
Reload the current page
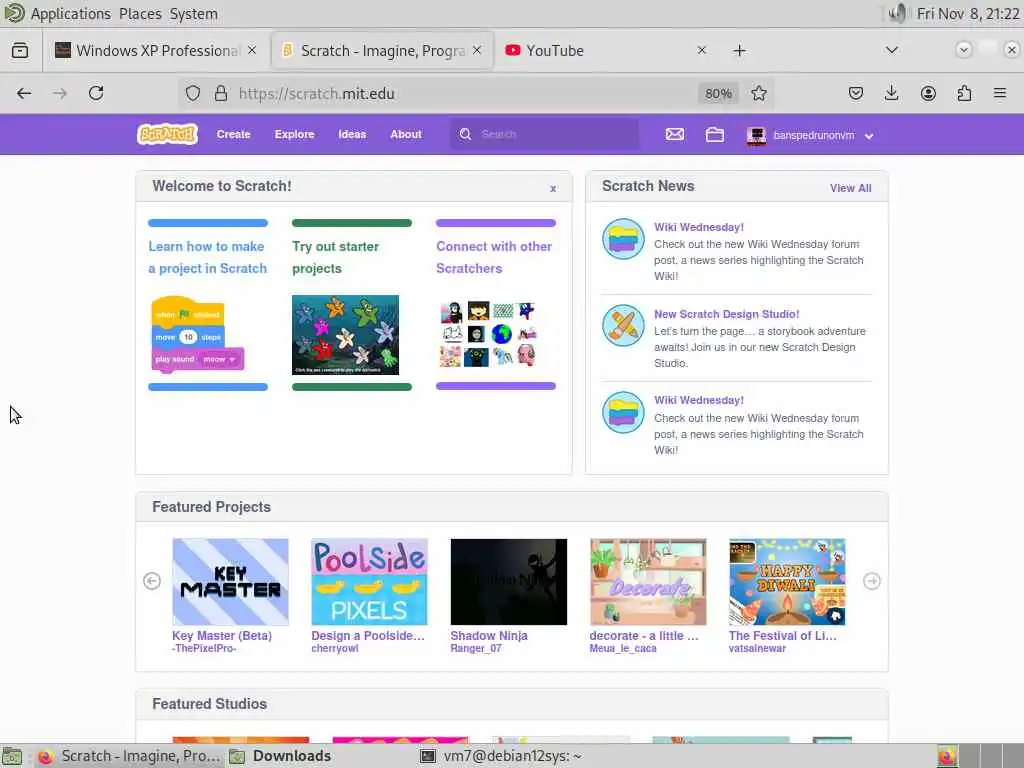[96, 93]
